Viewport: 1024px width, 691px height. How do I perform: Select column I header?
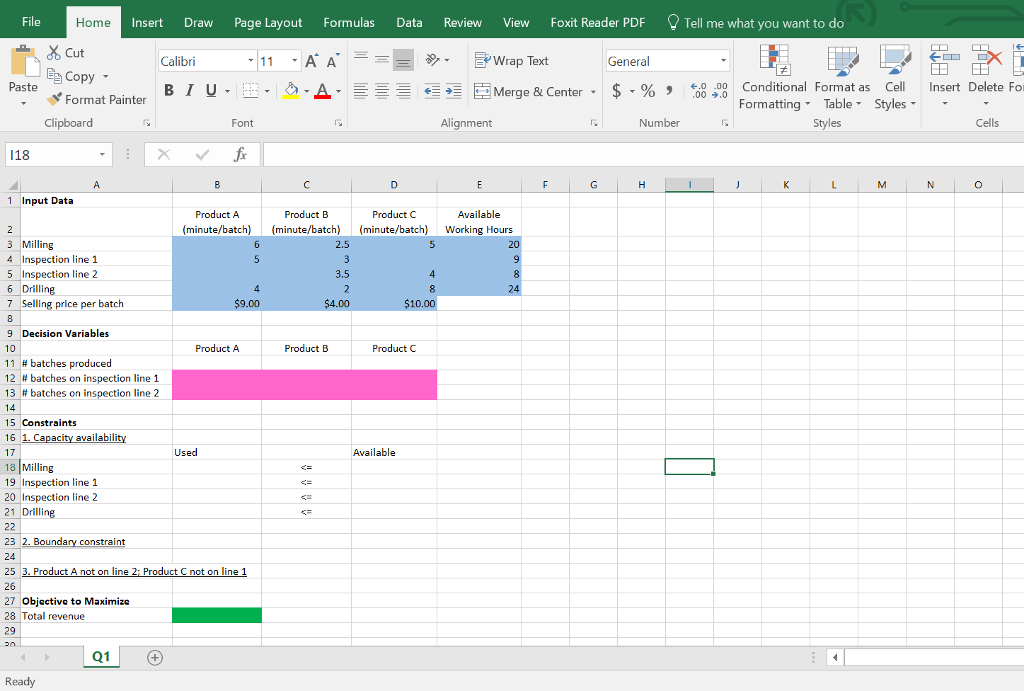(689, 185)
